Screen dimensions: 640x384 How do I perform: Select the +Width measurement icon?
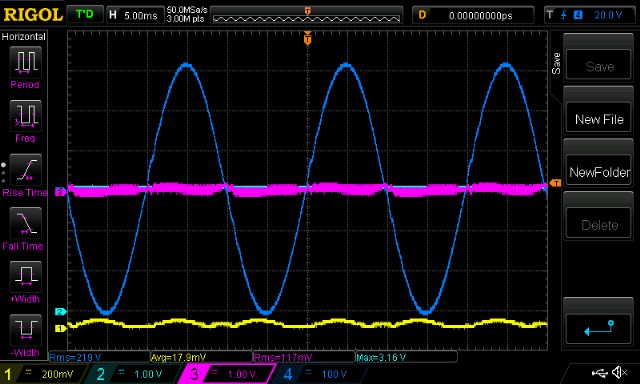[x=25, y=277]
